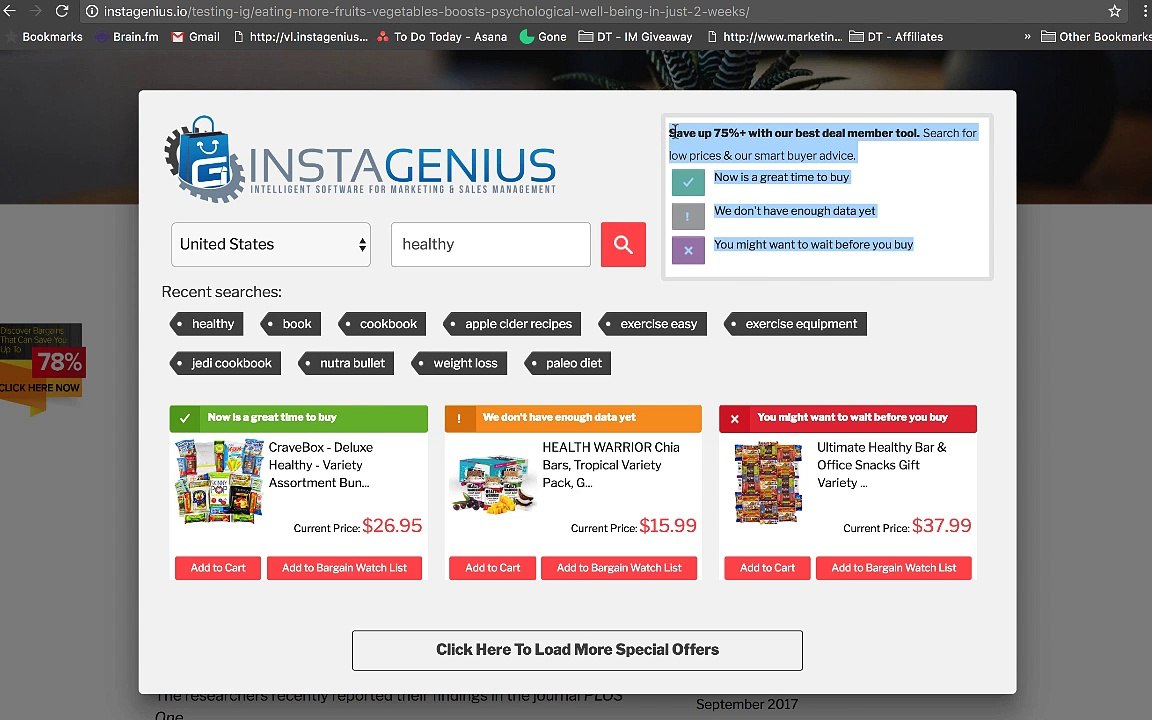Select the nutra bullet tag
The width and height of the screenshot is (1152, 720).
[x=345, y=363]
